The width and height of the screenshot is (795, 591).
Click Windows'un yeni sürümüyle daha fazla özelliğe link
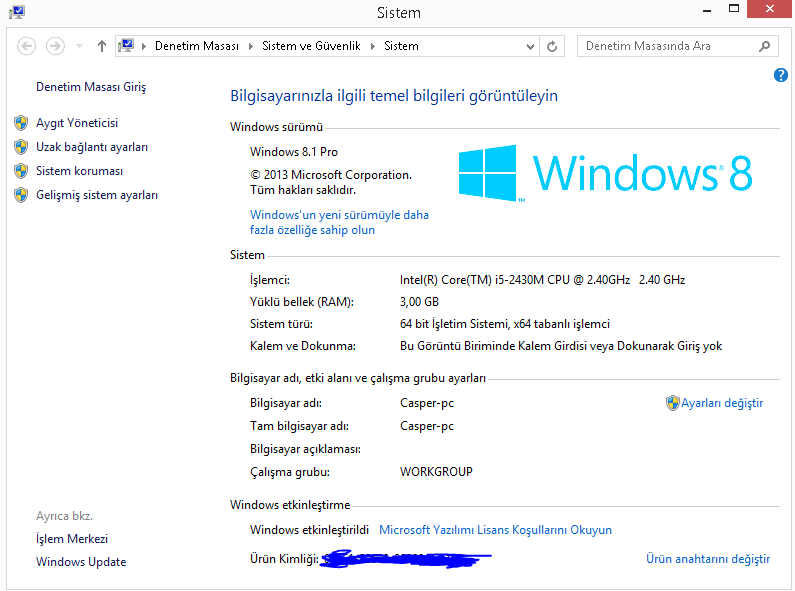(339, 223)
